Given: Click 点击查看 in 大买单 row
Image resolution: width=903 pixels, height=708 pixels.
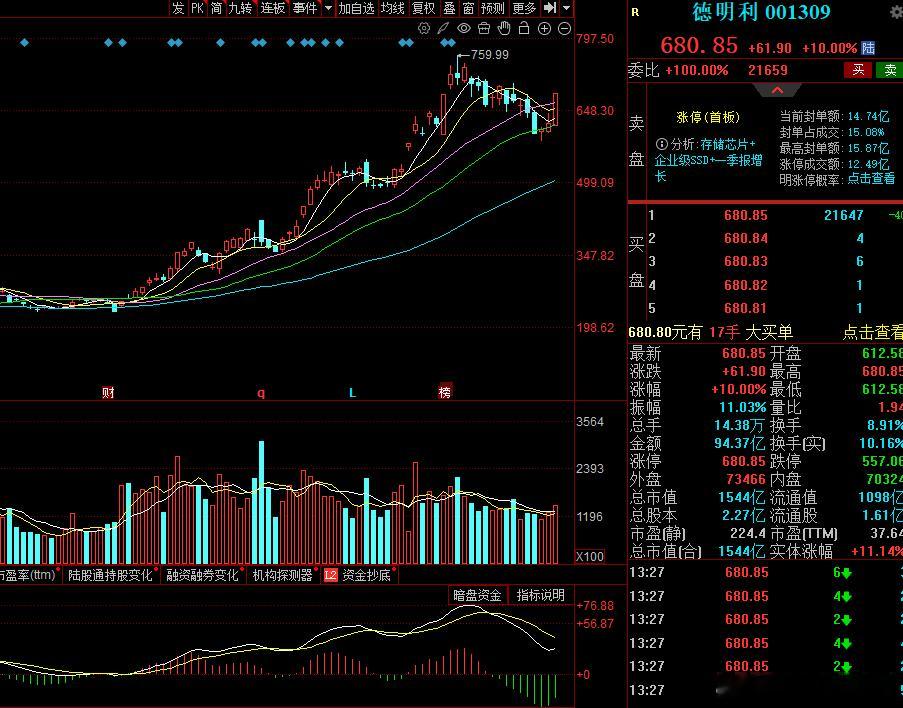Looking at the screenshot, I should (x=873, y=332).
